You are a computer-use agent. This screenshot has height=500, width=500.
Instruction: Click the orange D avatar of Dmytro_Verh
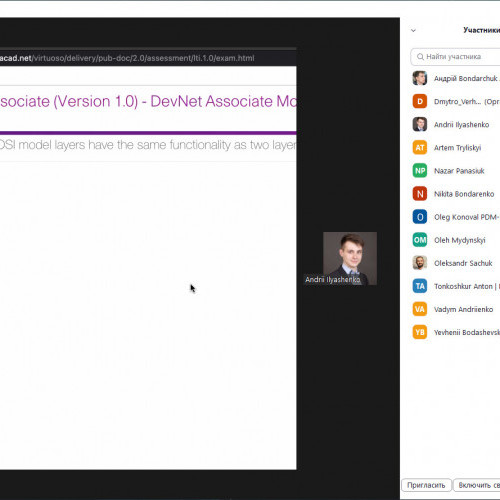pyautogui.click(x=420, y=101)
